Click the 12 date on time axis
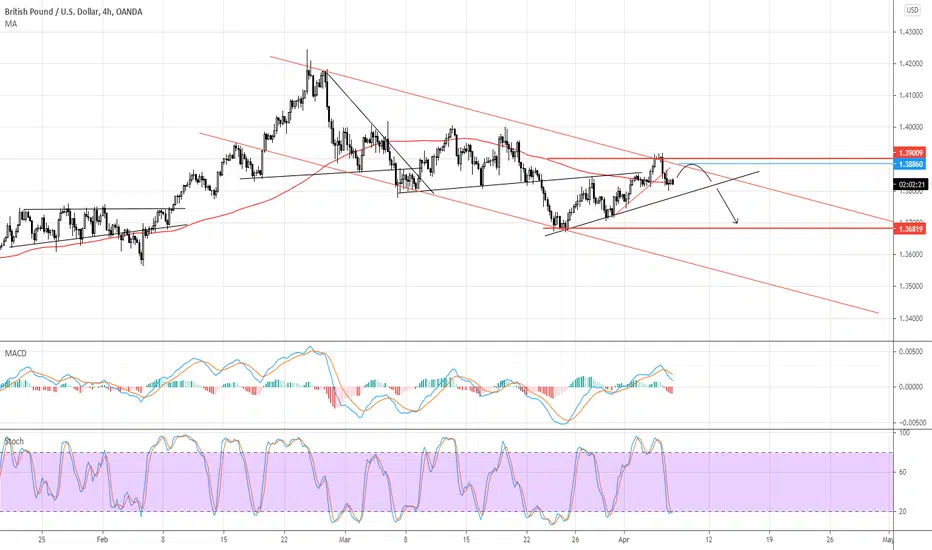This screenshot has width=932, height=550. click(x=709, y=540)
